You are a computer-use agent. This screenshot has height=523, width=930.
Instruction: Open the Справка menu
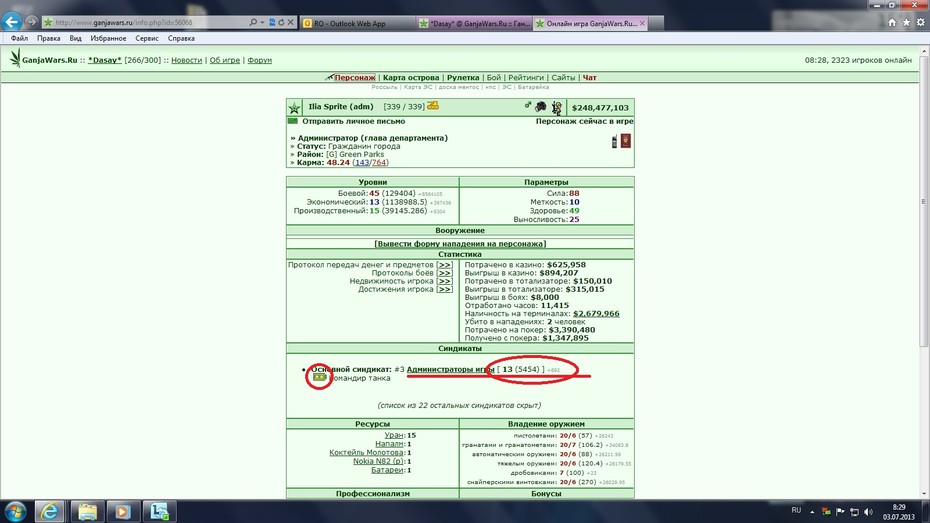pos(181,38)
